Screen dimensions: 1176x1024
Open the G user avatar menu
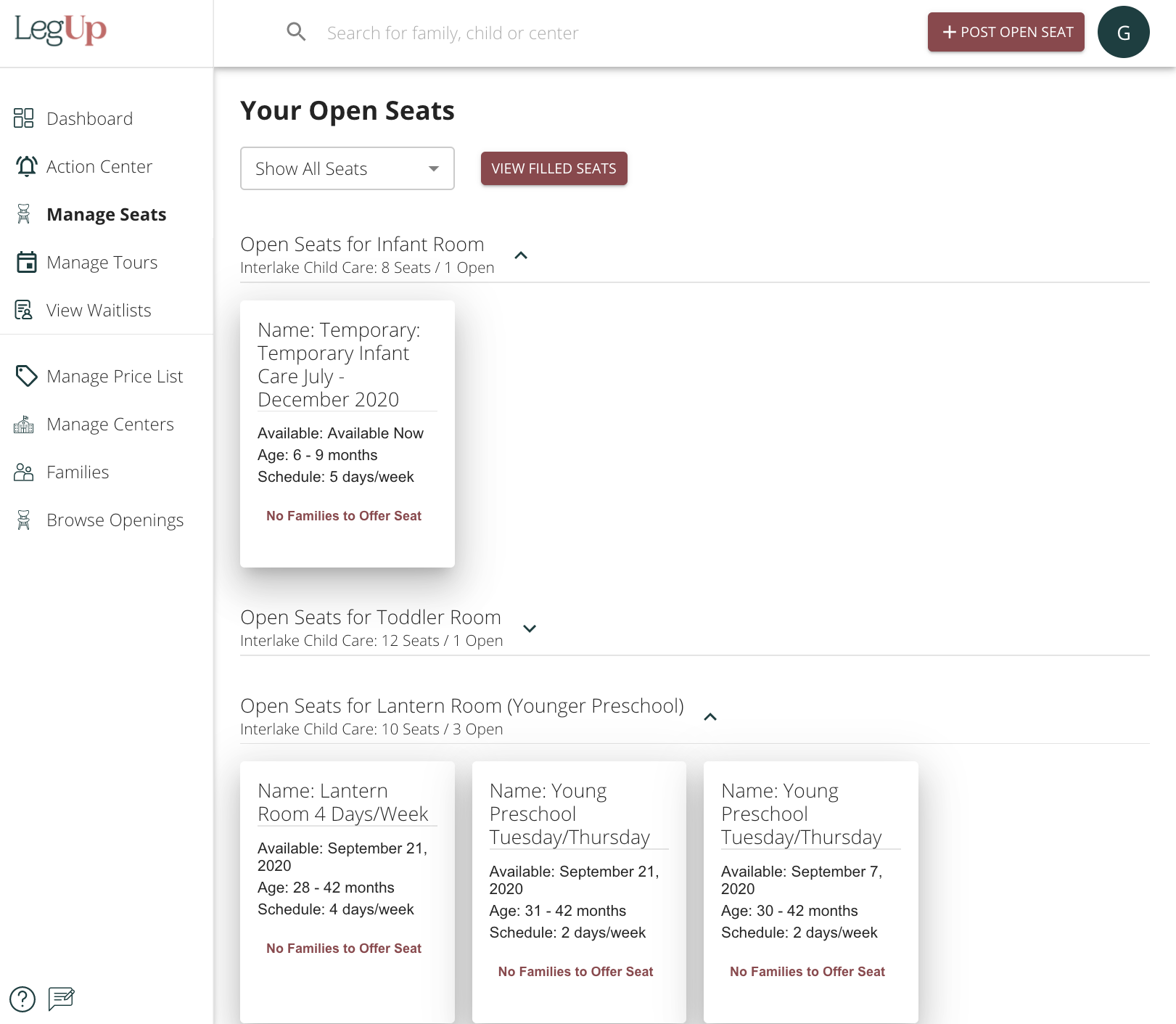click(1123, 32)
